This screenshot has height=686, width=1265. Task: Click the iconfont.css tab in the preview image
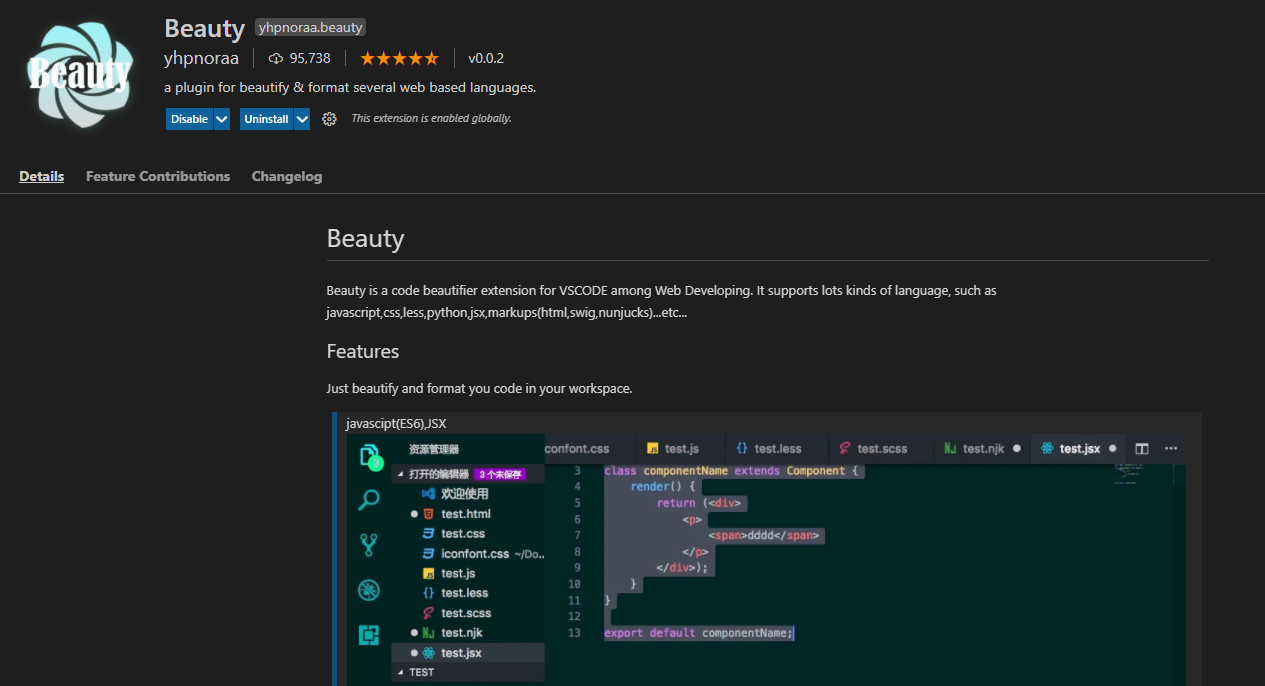(577, 448)
